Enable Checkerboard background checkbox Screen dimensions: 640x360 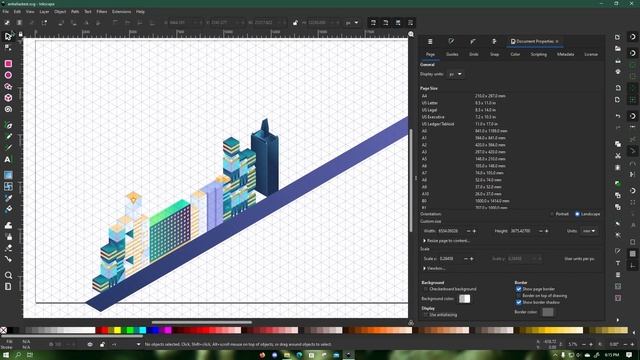(x=425, y=289)
